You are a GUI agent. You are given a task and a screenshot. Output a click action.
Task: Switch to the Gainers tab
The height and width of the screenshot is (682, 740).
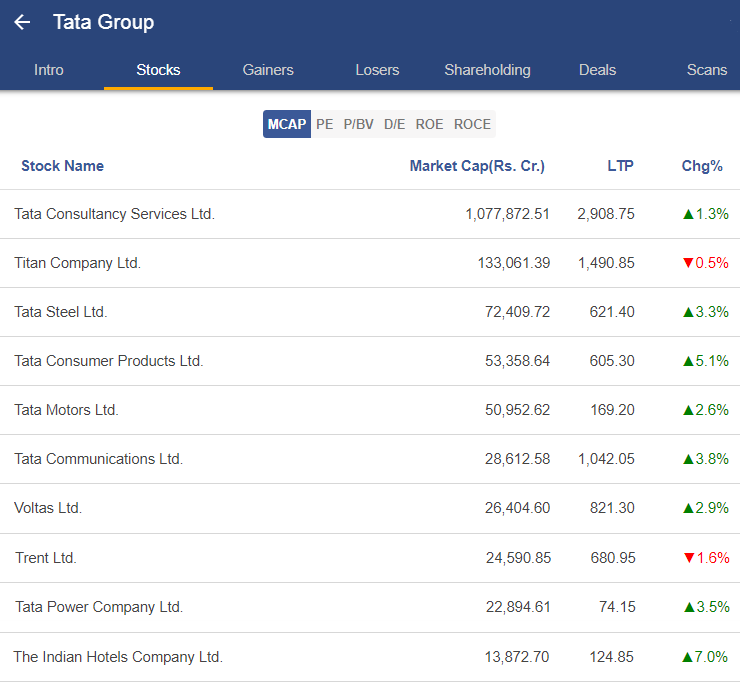268,70
